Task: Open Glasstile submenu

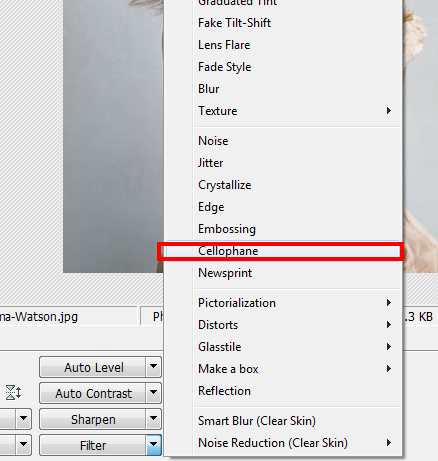Action: pyautogui.click(x=283, y=347)
